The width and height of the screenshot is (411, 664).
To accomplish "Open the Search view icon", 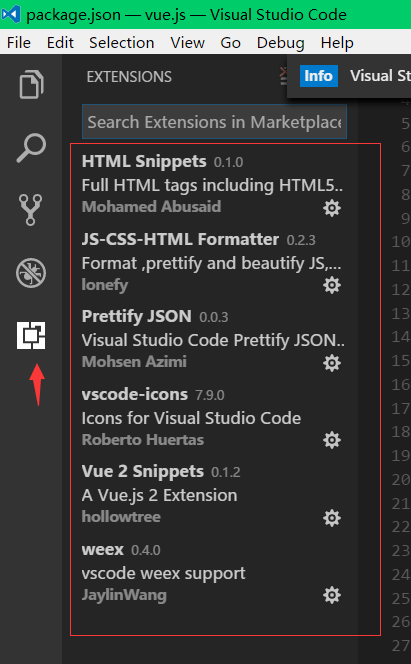I will [x=31, y=148].
